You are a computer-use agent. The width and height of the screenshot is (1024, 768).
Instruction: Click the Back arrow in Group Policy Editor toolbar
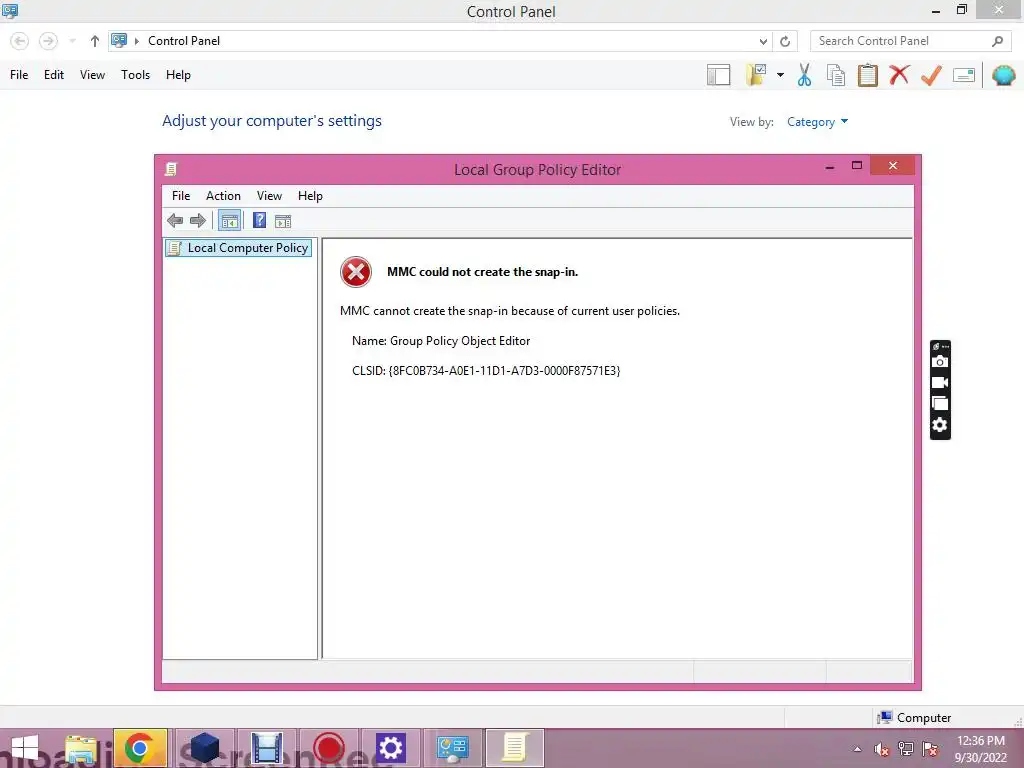[174, 221]
